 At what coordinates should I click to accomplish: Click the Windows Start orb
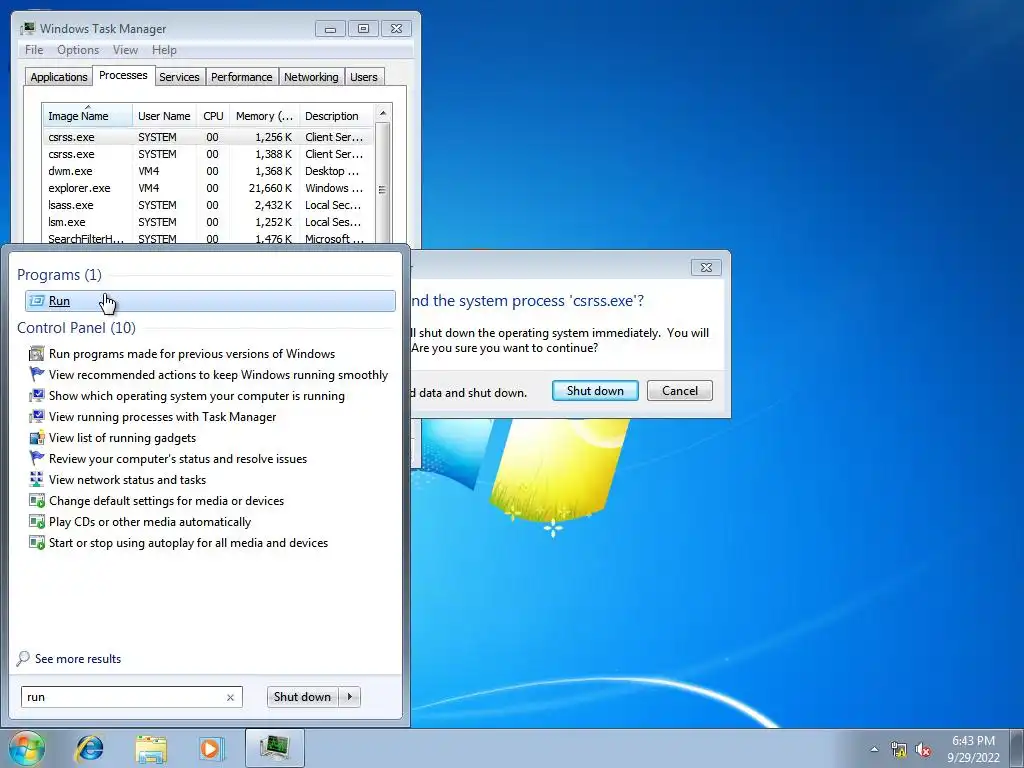[27, 748]
